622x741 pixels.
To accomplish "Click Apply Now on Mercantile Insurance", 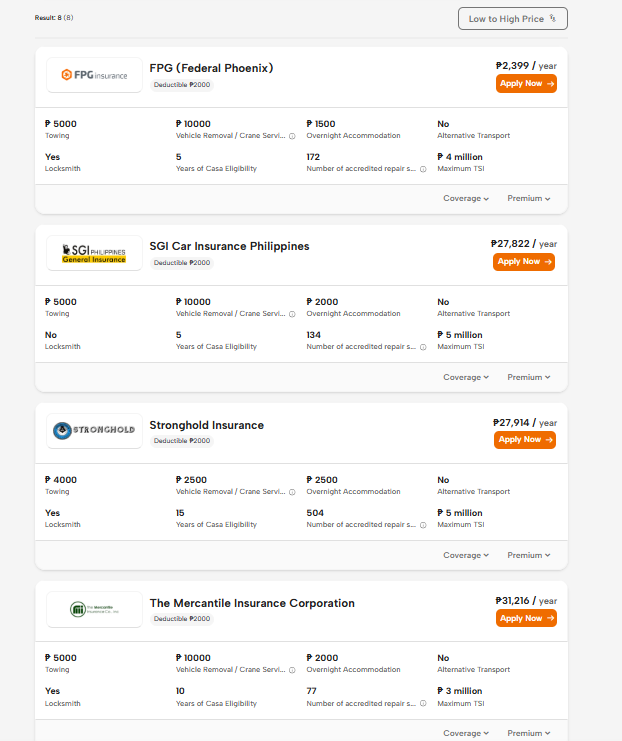I will tap(526, 618).
